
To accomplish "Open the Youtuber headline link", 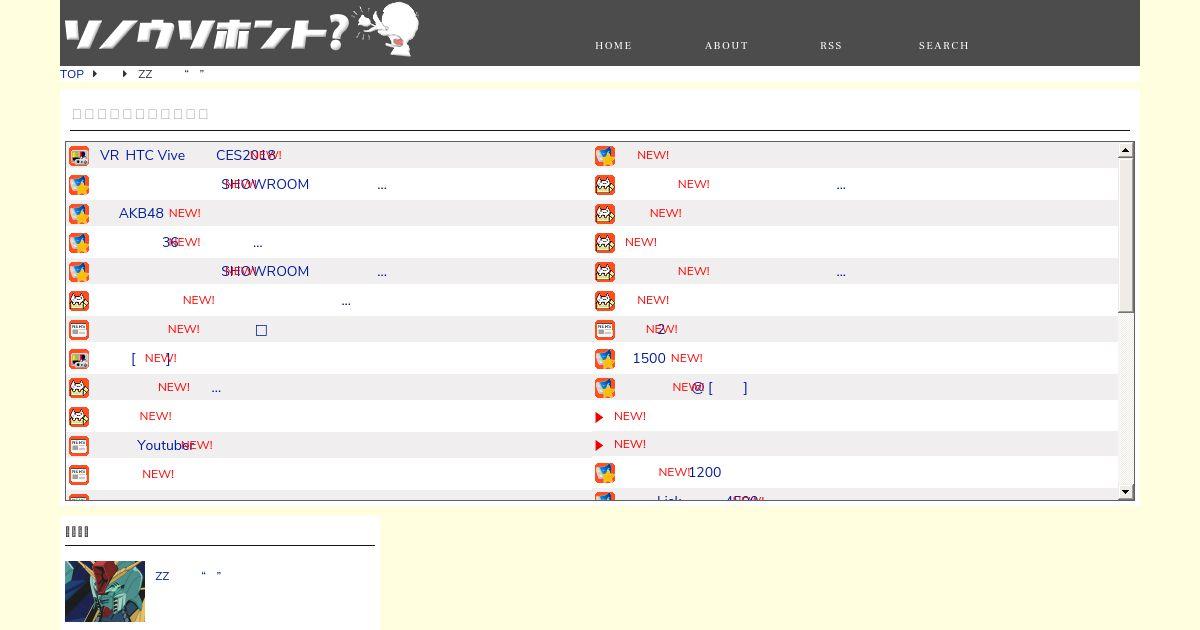I will [165, 445].
